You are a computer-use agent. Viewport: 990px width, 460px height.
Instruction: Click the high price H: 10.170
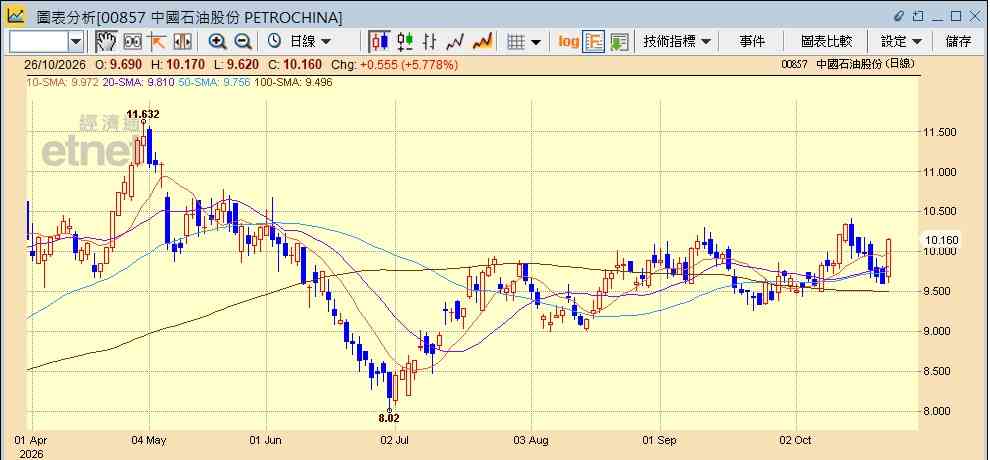click(178, 64)
